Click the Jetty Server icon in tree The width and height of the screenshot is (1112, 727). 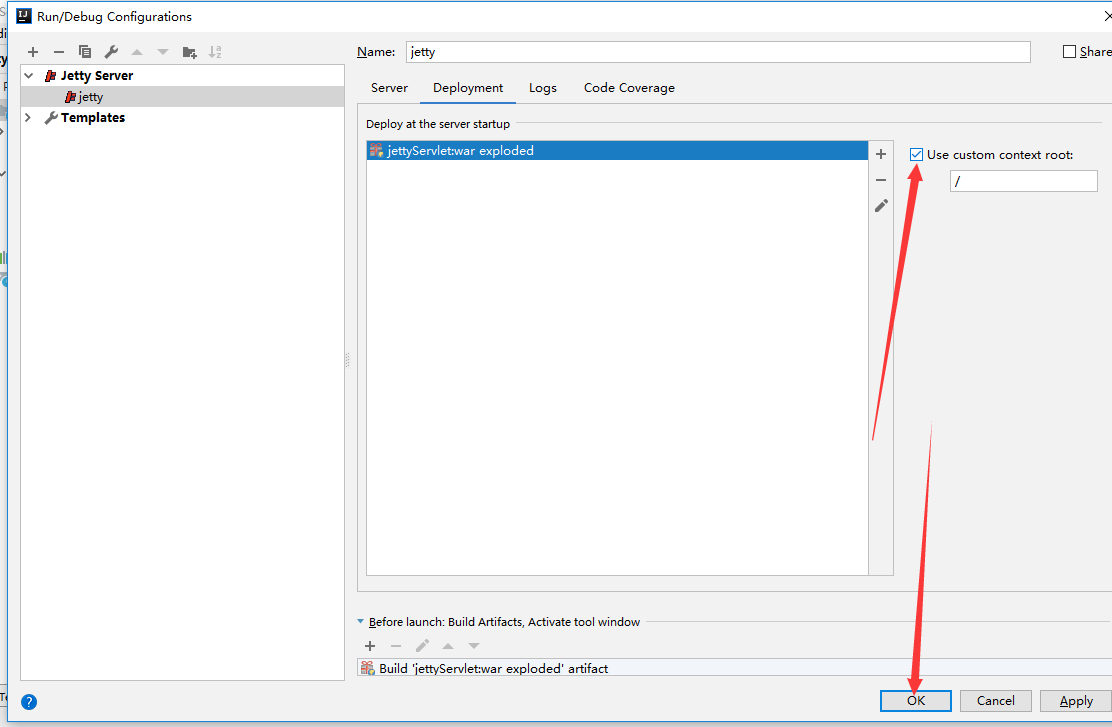[x=50, y=76]
